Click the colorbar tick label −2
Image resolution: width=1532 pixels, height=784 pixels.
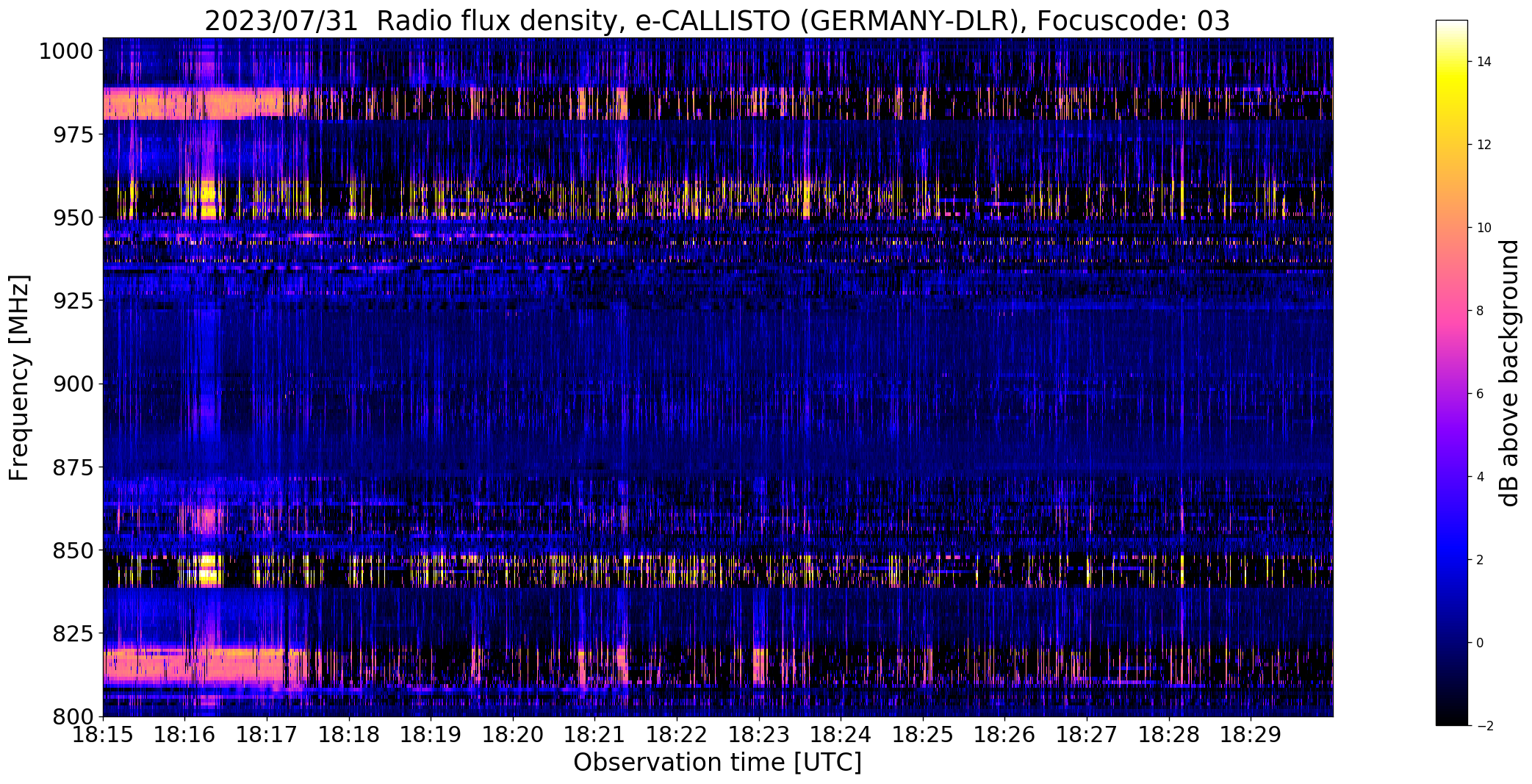tap(1484, 726)
